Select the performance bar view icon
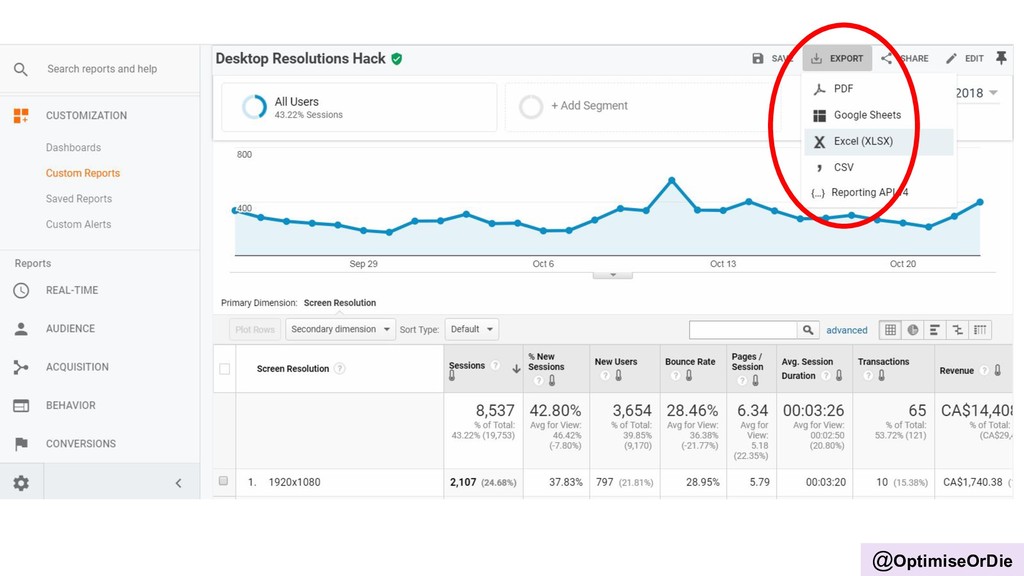Screen dimensions: 1024x576 coord(935,330)
